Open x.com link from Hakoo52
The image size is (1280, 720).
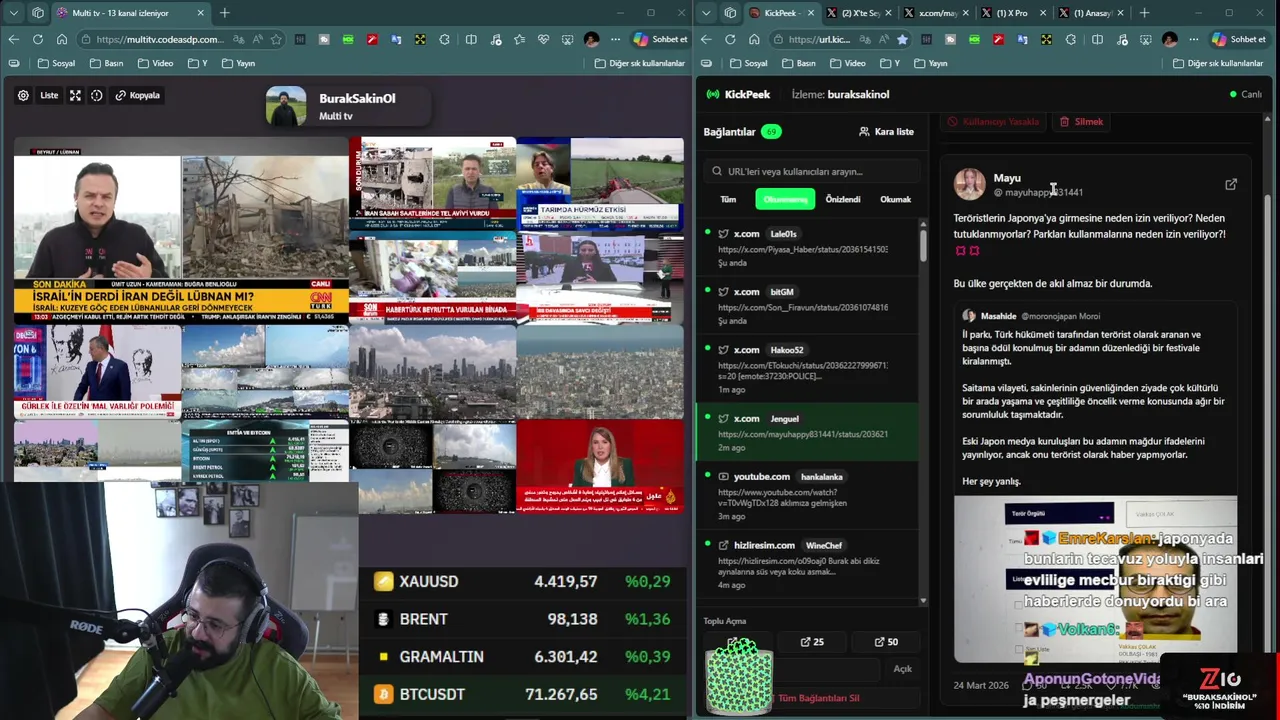tap(809, 369)
